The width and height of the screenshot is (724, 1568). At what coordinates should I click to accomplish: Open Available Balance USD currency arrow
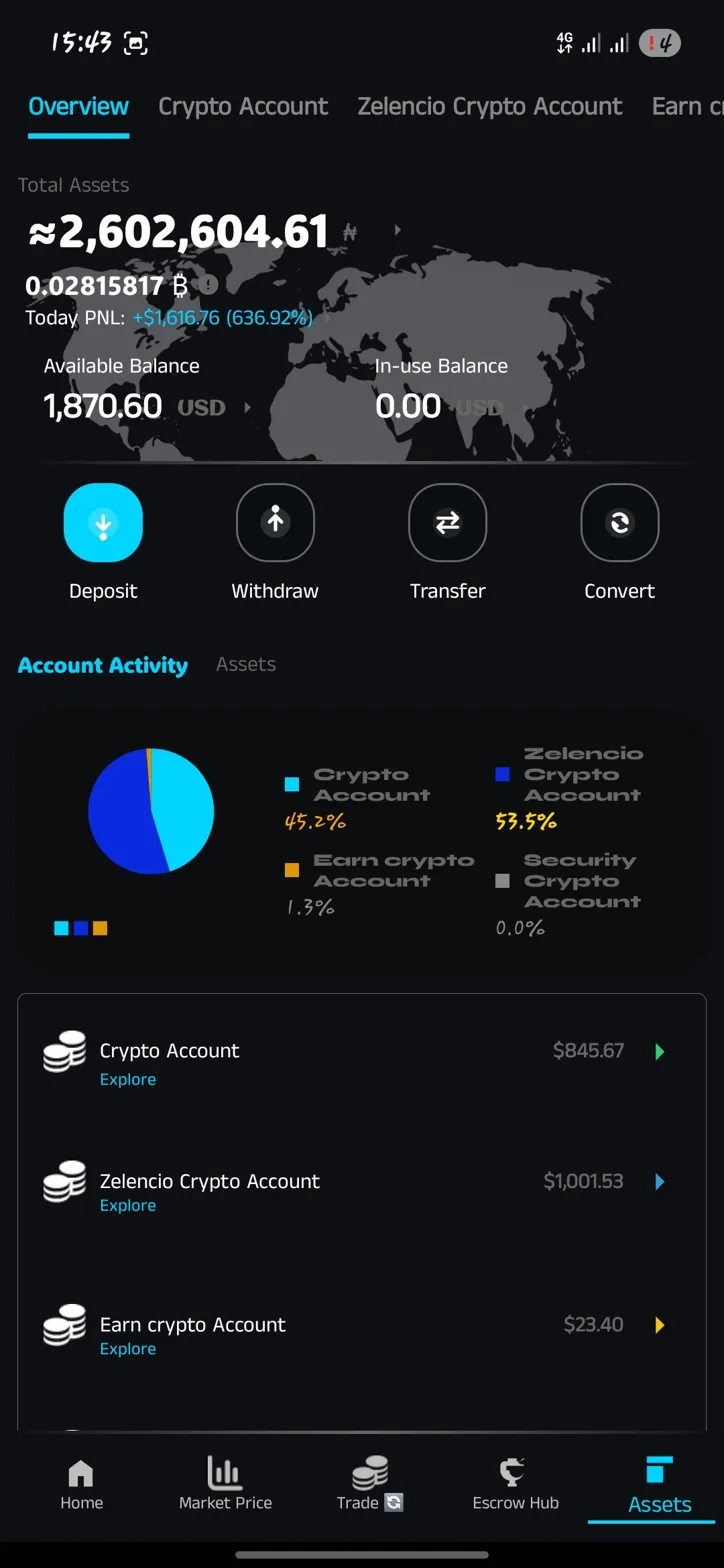247,408
